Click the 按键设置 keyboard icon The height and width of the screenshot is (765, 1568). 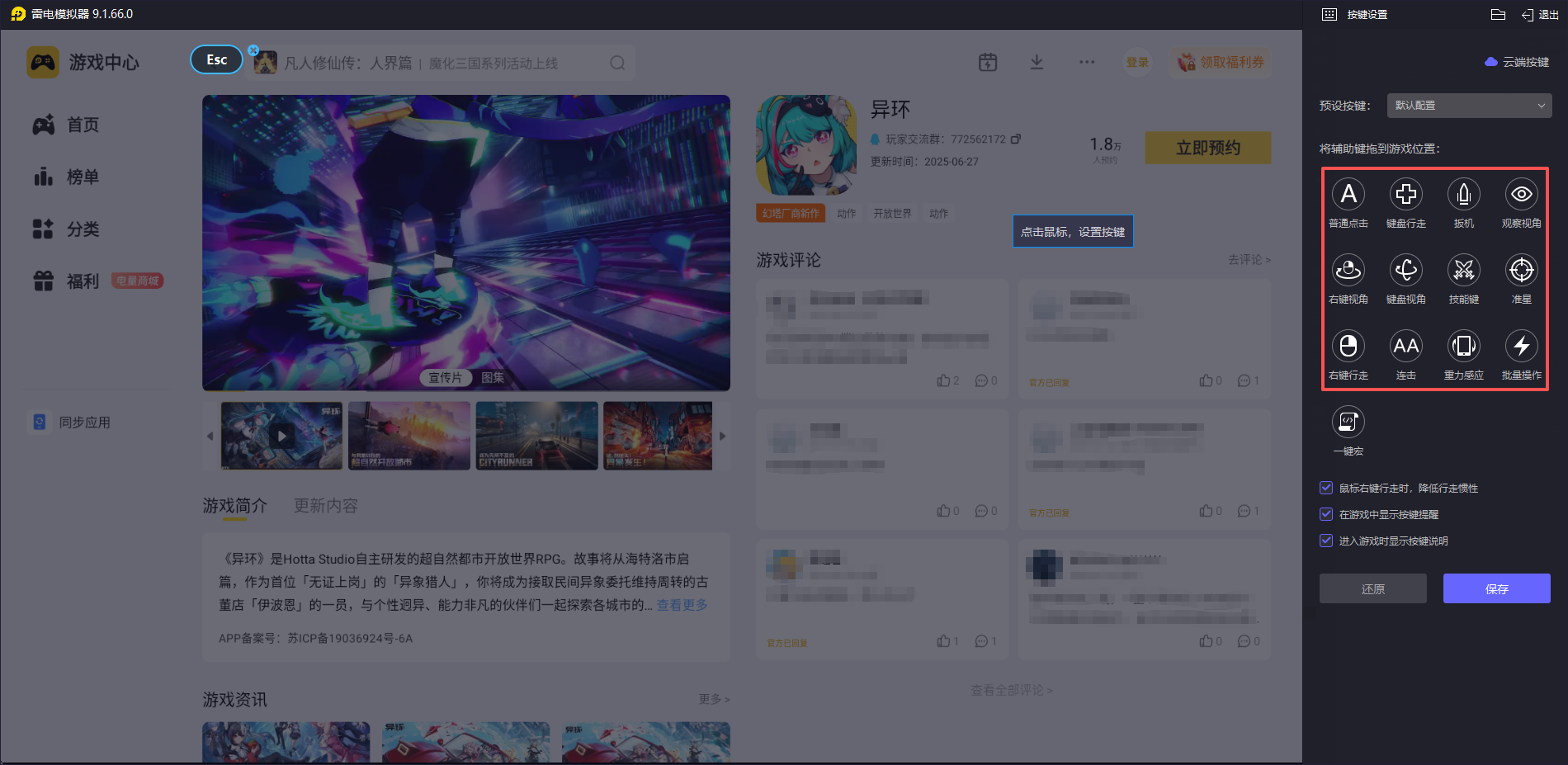(x=1329, y=15)
